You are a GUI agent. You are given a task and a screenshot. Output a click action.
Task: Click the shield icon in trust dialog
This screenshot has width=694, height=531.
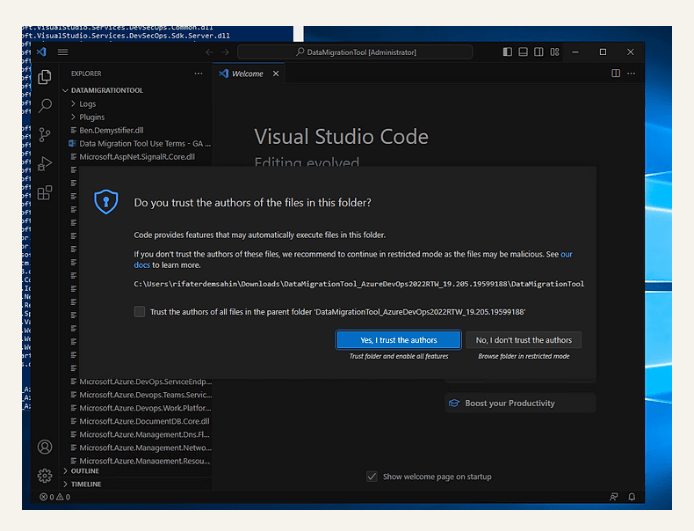(106, 202)
